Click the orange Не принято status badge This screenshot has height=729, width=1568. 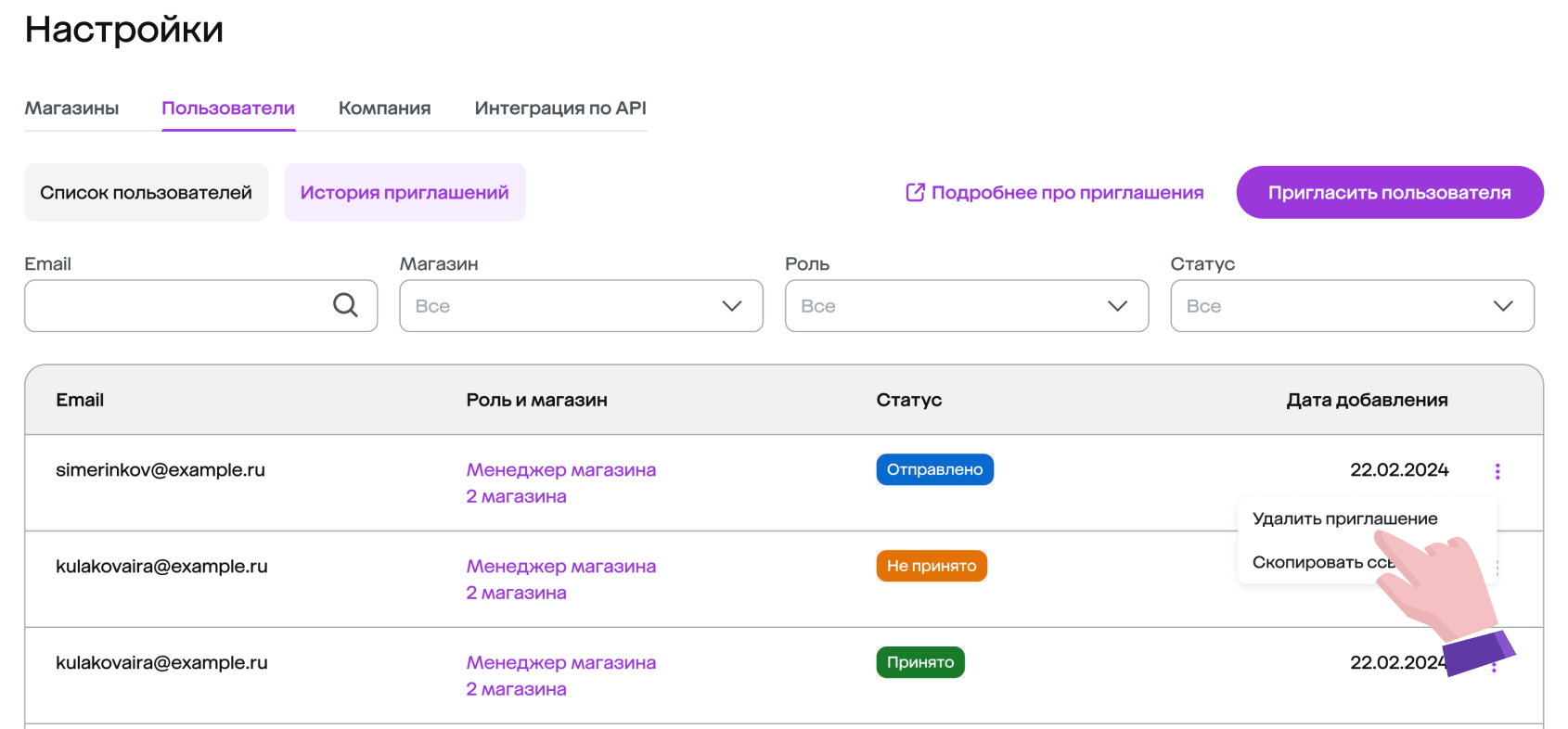click(931, 566)
